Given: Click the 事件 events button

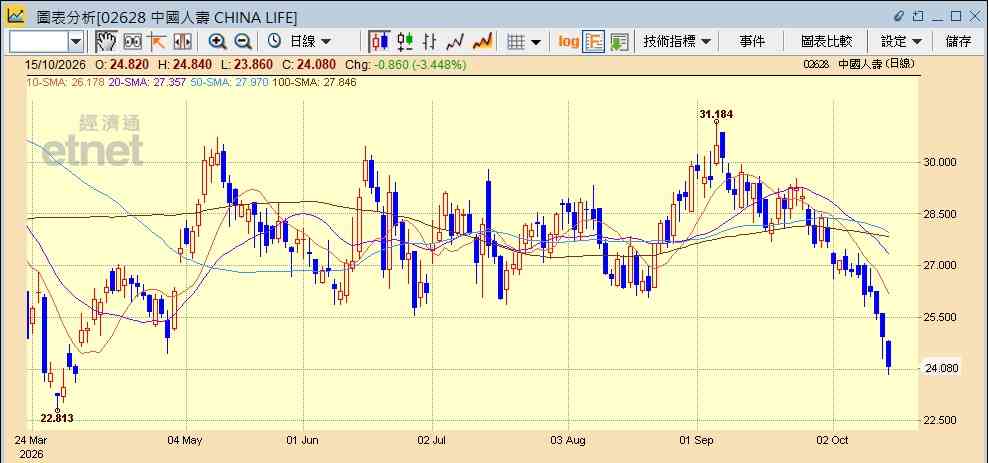Looking at the screenshot, I should [752, 42].
